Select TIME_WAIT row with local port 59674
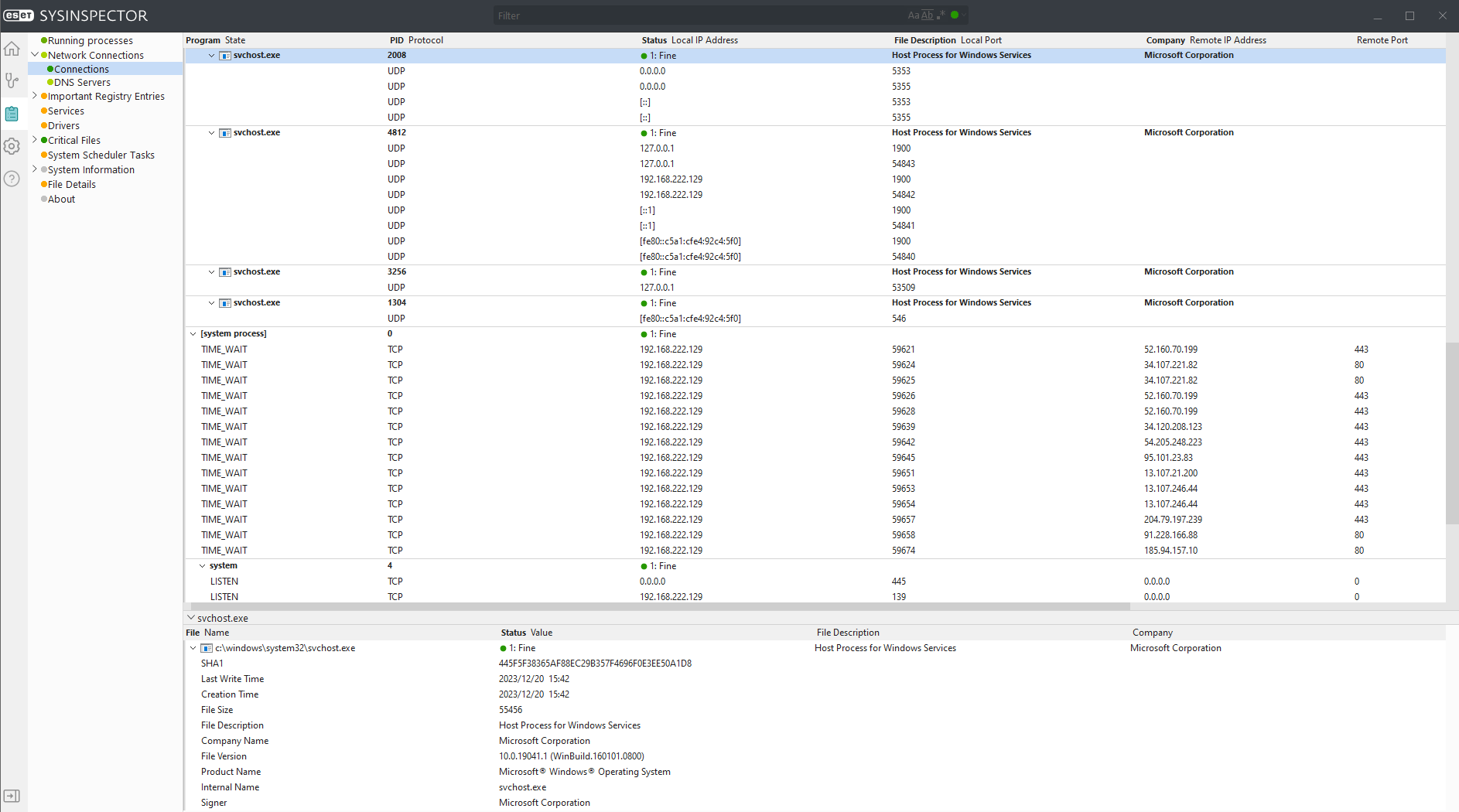Viewport: 1459px width, 812px height. pos(815,551)
